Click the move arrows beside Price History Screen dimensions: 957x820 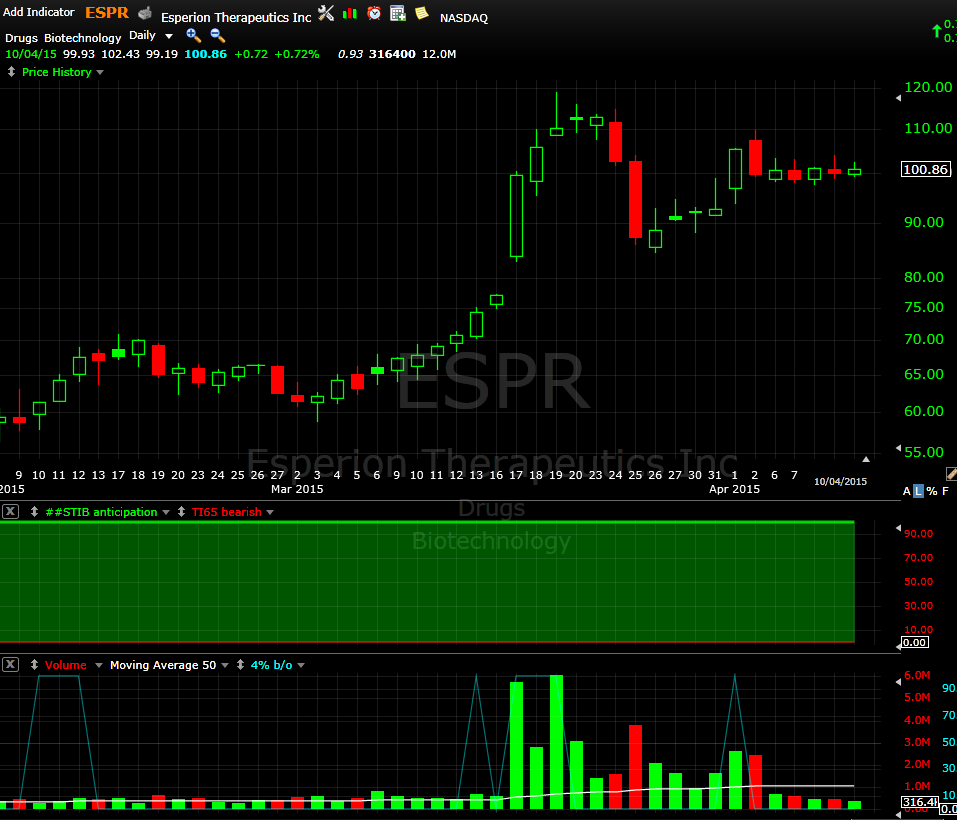[x=11, y=72]
